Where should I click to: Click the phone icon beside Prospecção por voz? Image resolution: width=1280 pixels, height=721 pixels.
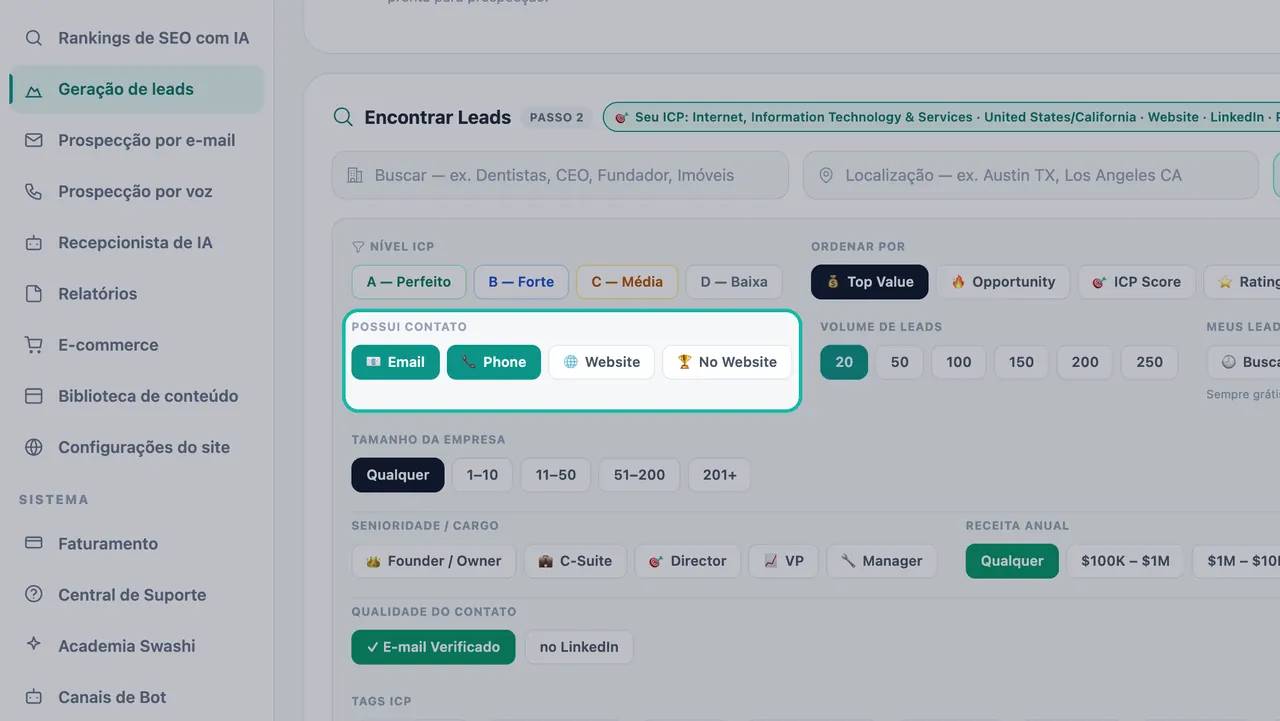click(x=34, y=191)
